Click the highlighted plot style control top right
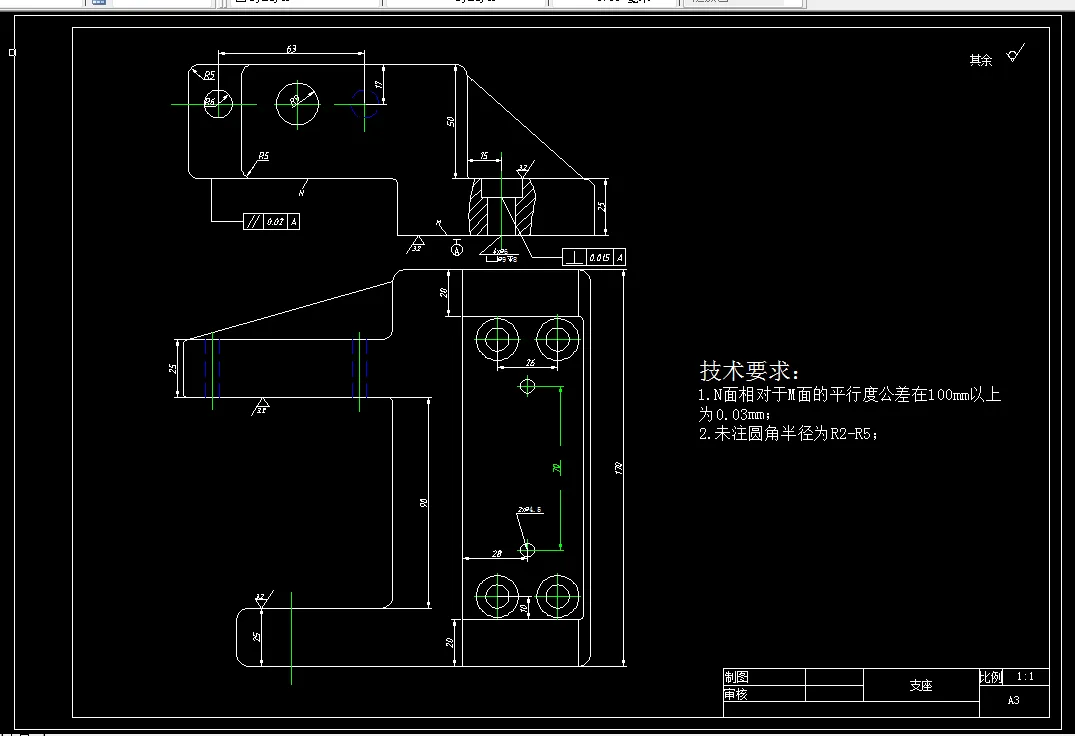The image size is (1075, 736). pyautogui.click(x=740, y=3)
